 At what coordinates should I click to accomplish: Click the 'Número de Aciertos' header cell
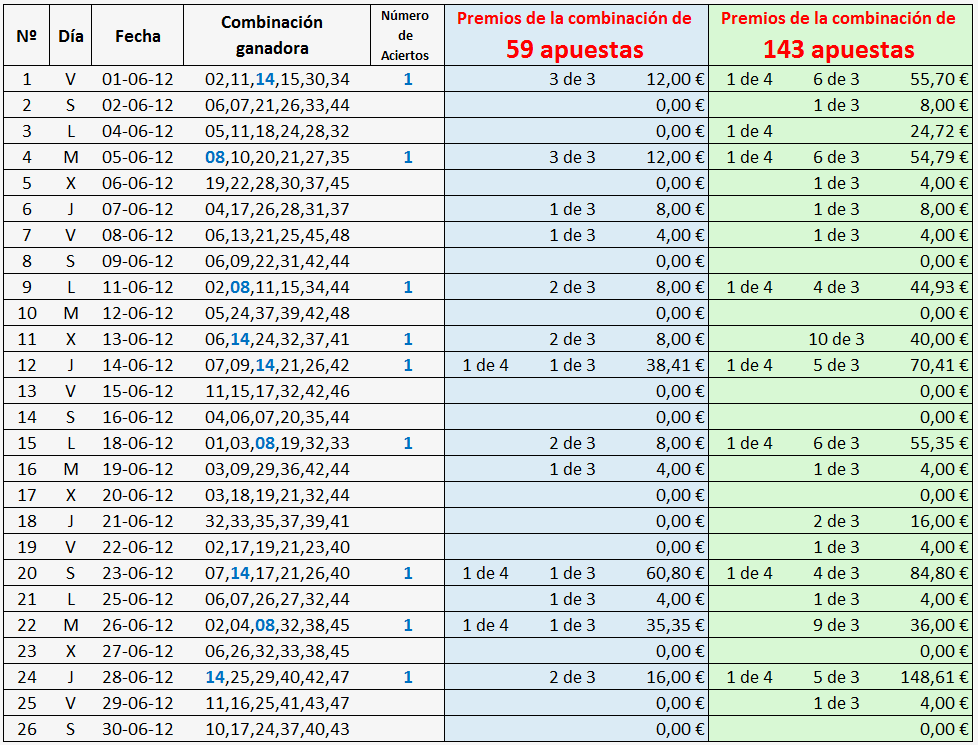406,35
